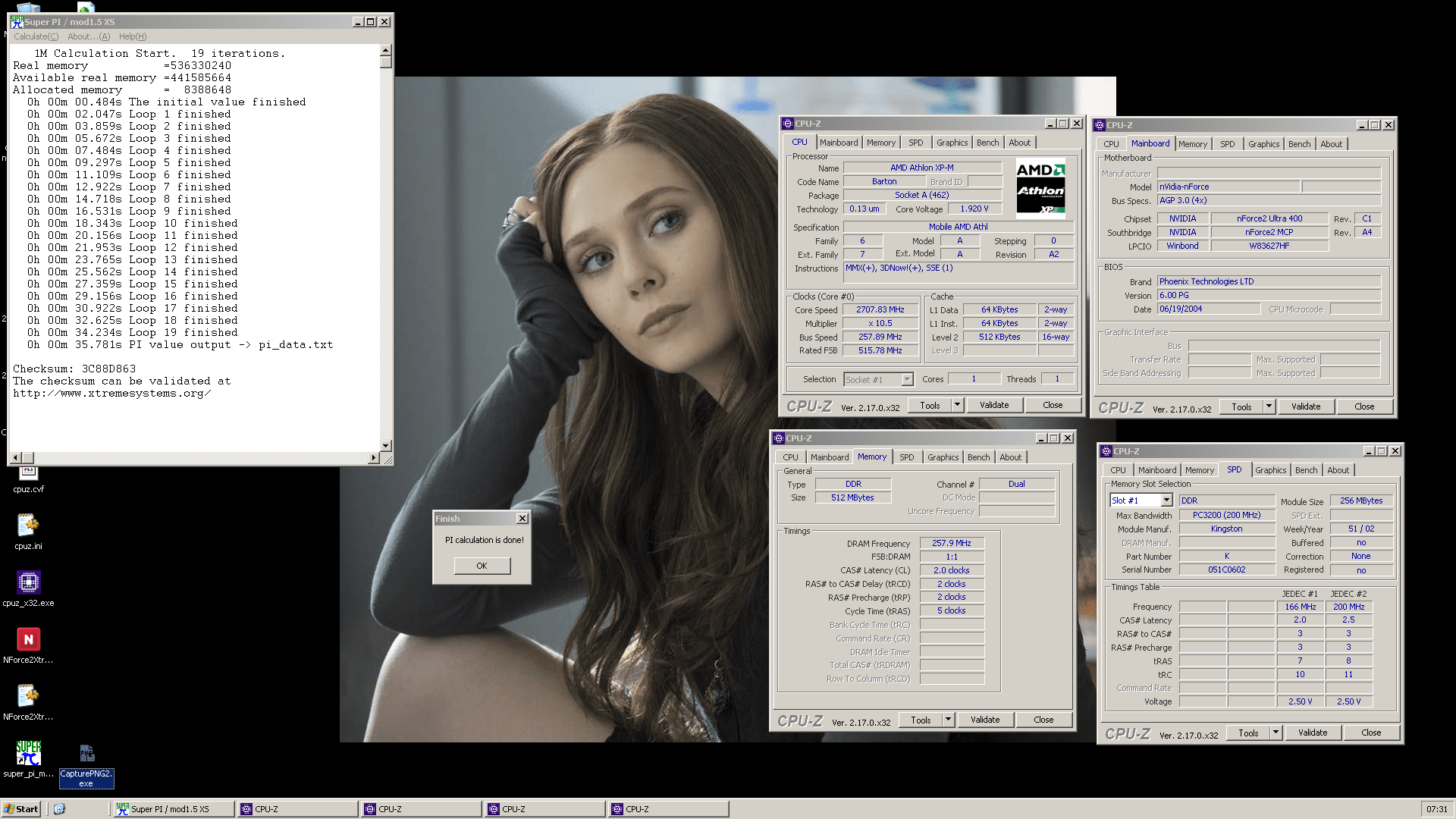The width and height of the screenshot is (1456, 819).
Task: Open super_pi_mod desktop shortcut
Action: point(28,753)
